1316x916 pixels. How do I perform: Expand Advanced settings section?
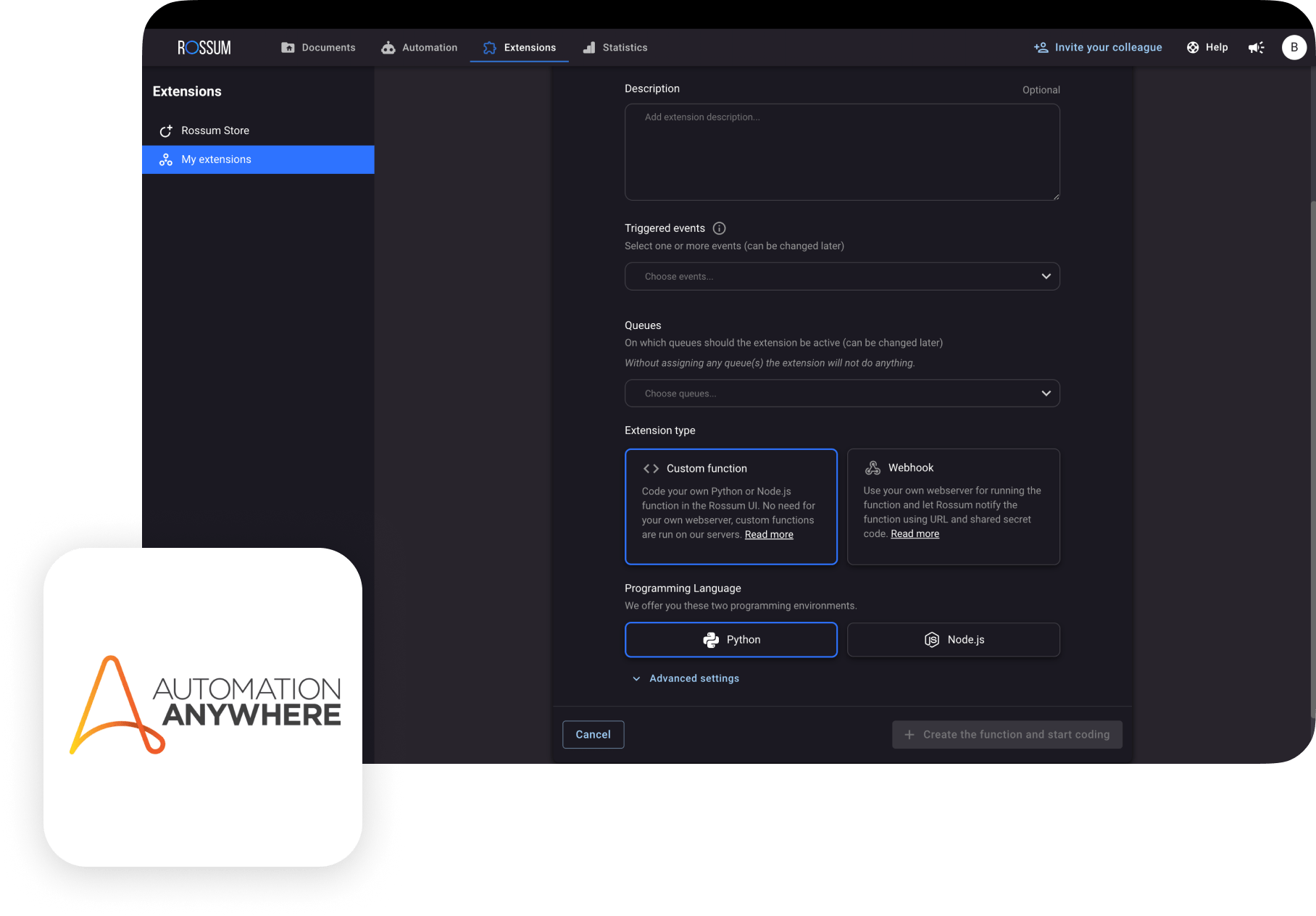coord(686,678)
